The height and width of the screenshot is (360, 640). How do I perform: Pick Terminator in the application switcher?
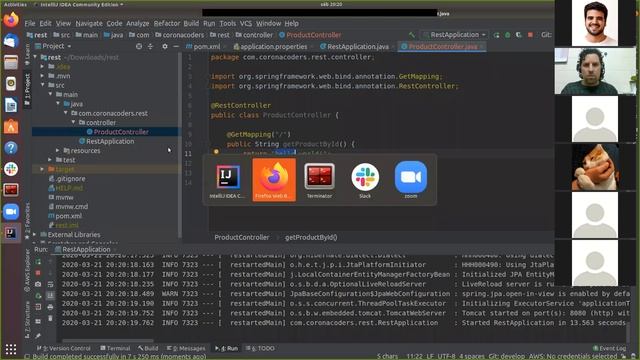[319, 180]
